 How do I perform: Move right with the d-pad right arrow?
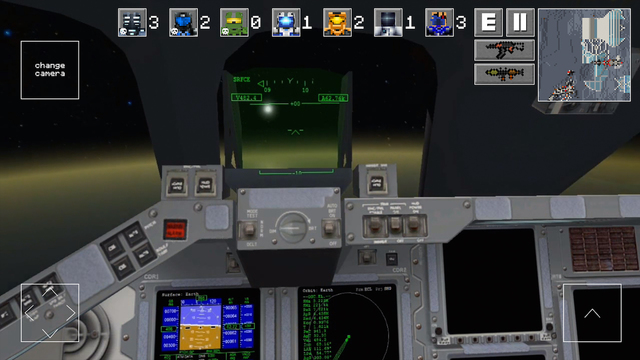[x=70, y=313]
